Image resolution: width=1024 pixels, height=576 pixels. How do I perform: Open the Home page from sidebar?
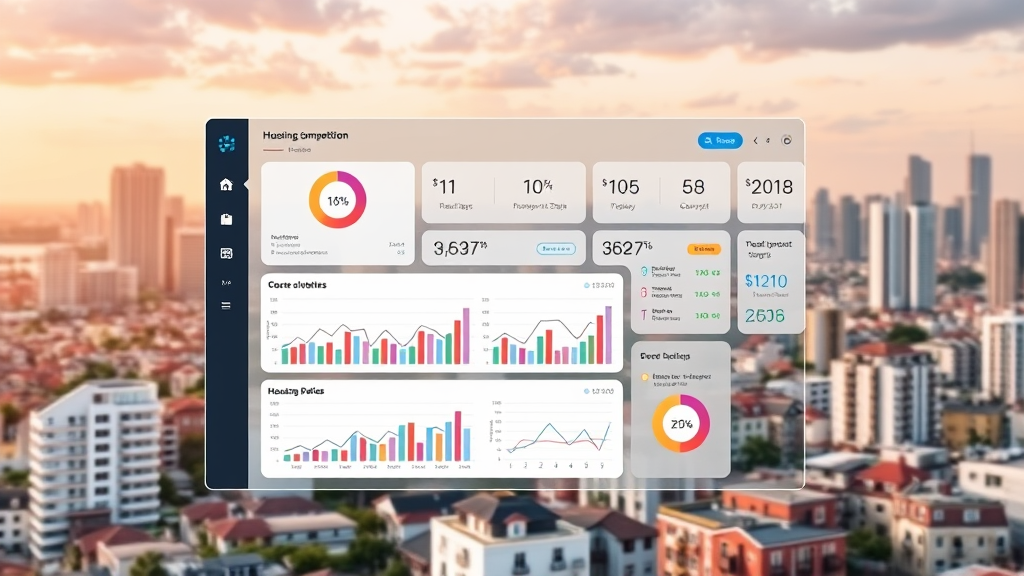pyautogui.click(x=226, y=185)
